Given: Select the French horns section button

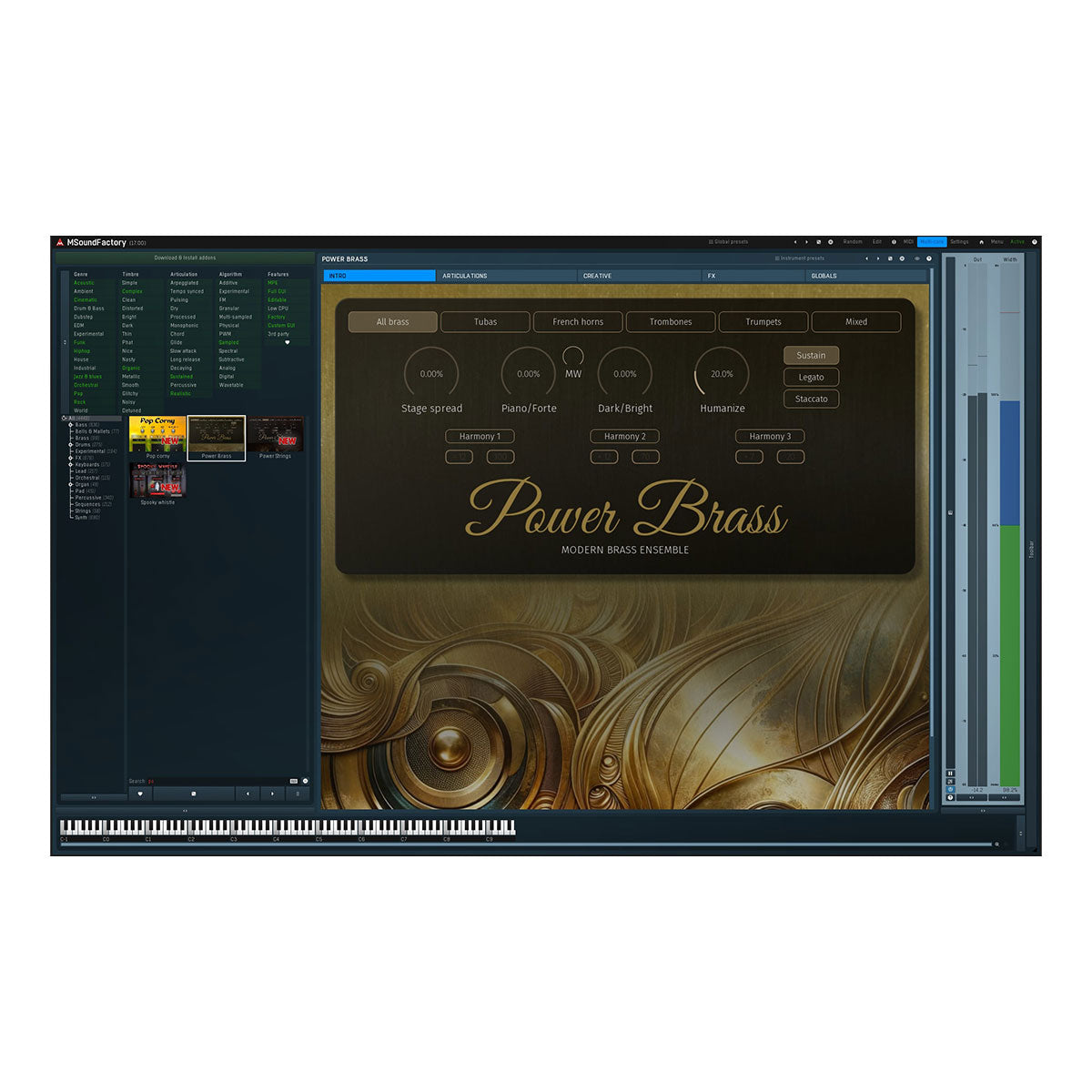Looking at the screenshot, I should click(x=578, y=322).
